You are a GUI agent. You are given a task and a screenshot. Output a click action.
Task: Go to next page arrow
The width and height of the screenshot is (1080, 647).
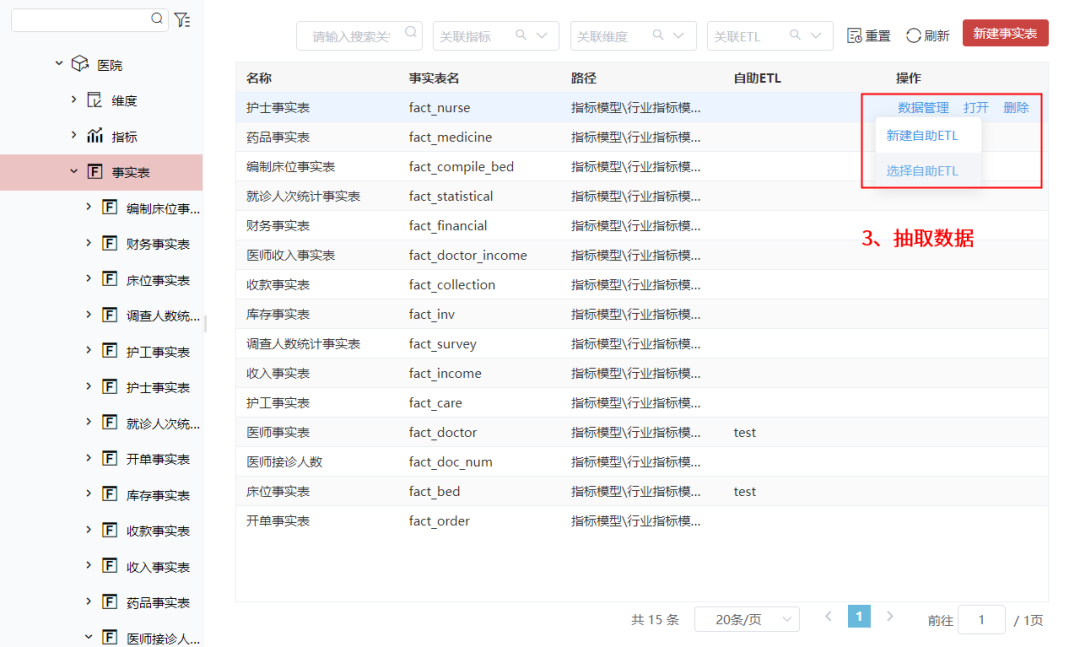pyautogui.click(x=890, y=617)
